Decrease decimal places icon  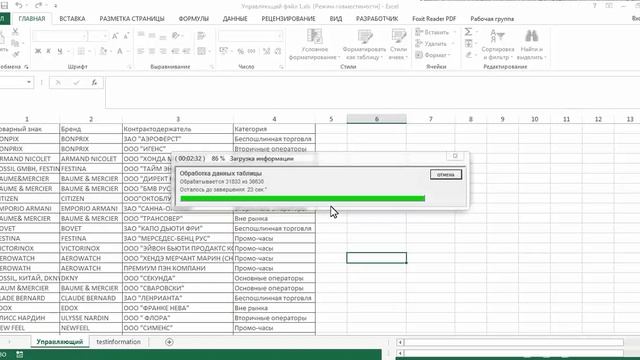(x=278, y=51)
